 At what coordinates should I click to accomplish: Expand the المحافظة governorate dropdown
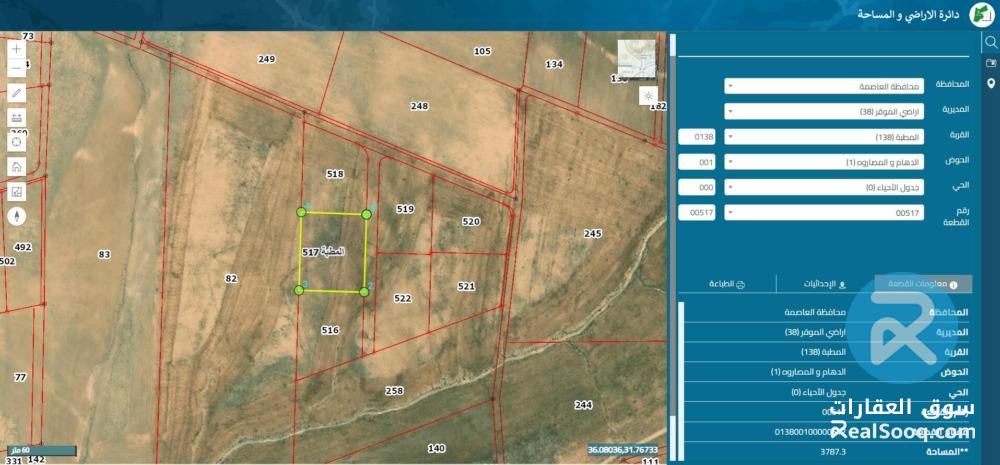824,86
